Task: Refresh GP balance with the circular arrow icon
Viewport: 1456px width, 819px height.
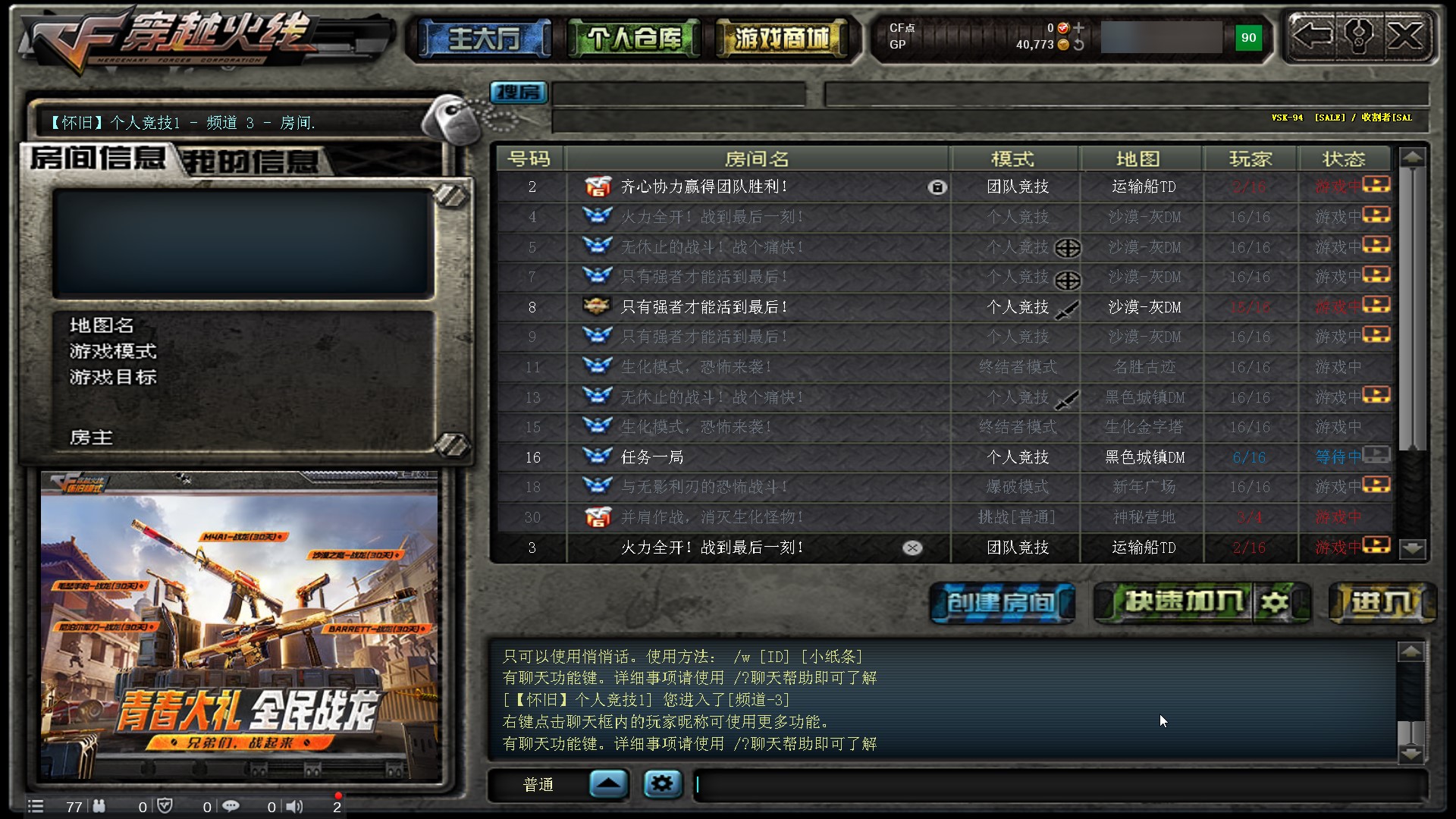Action: [1078, 45]
